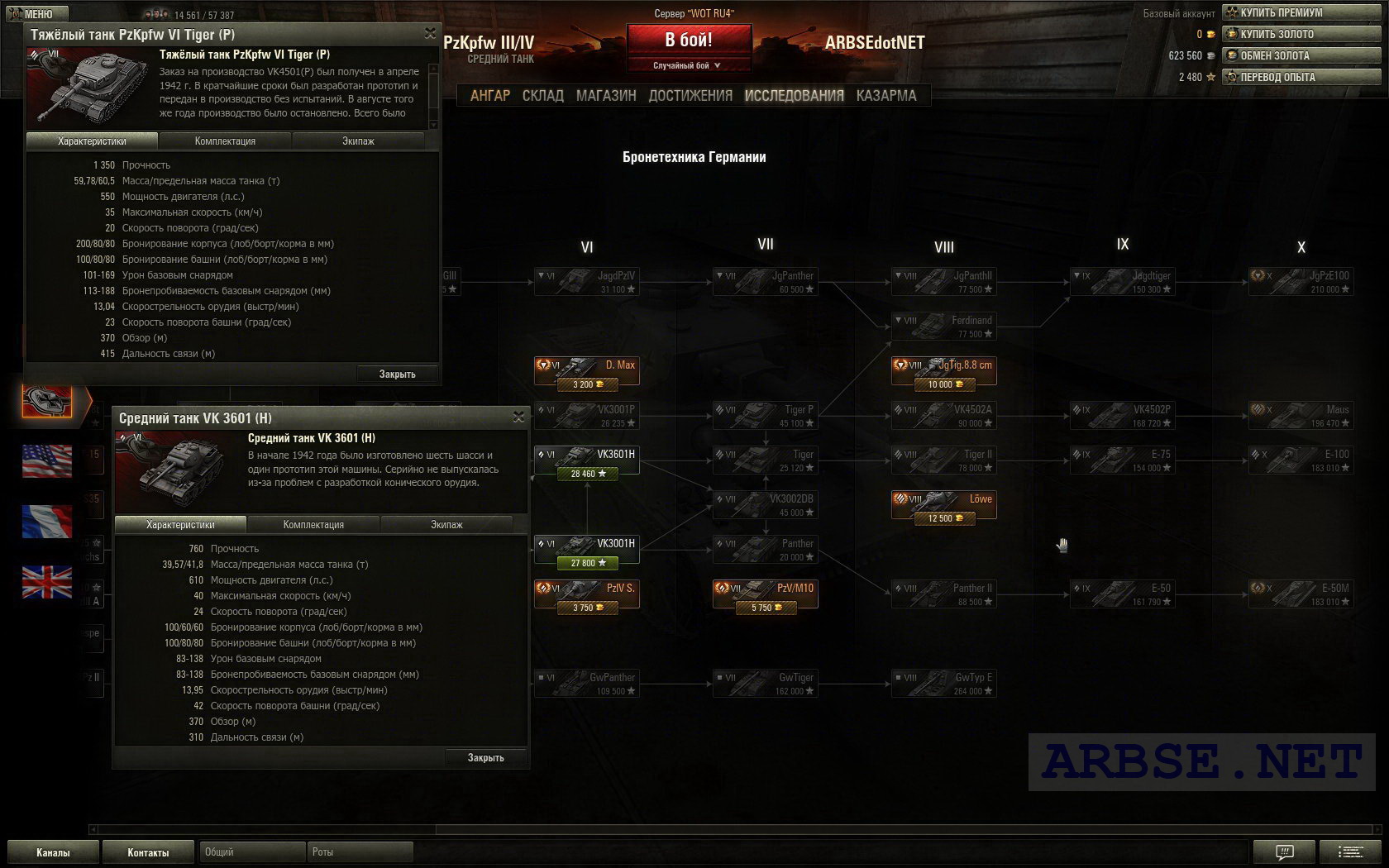The image size is (1389, 868).
Task: Open the Меню button at top left
Action: 37,14
